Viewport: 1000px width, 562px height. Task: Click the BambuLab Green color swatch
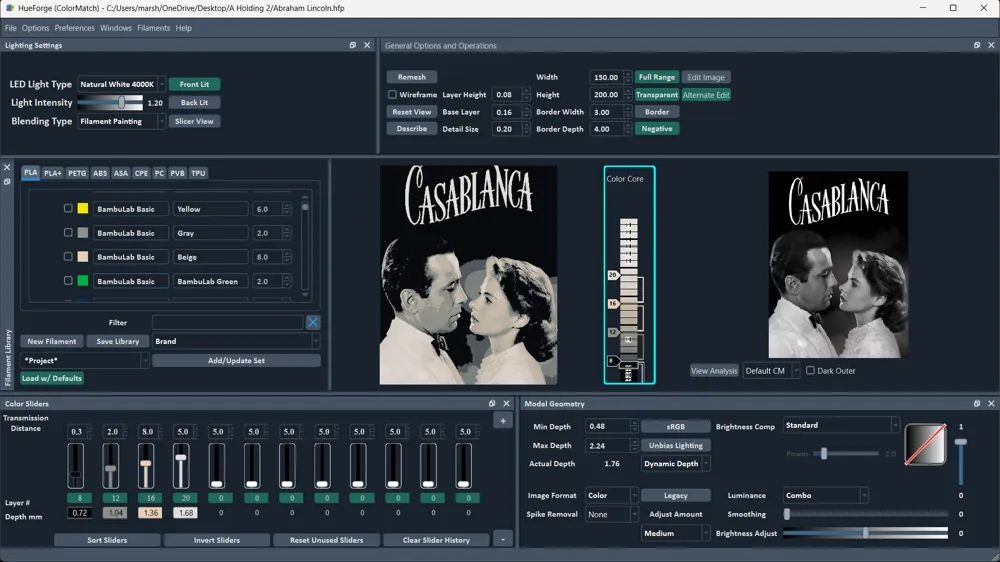pyautogui.click(x=83, y=281)
